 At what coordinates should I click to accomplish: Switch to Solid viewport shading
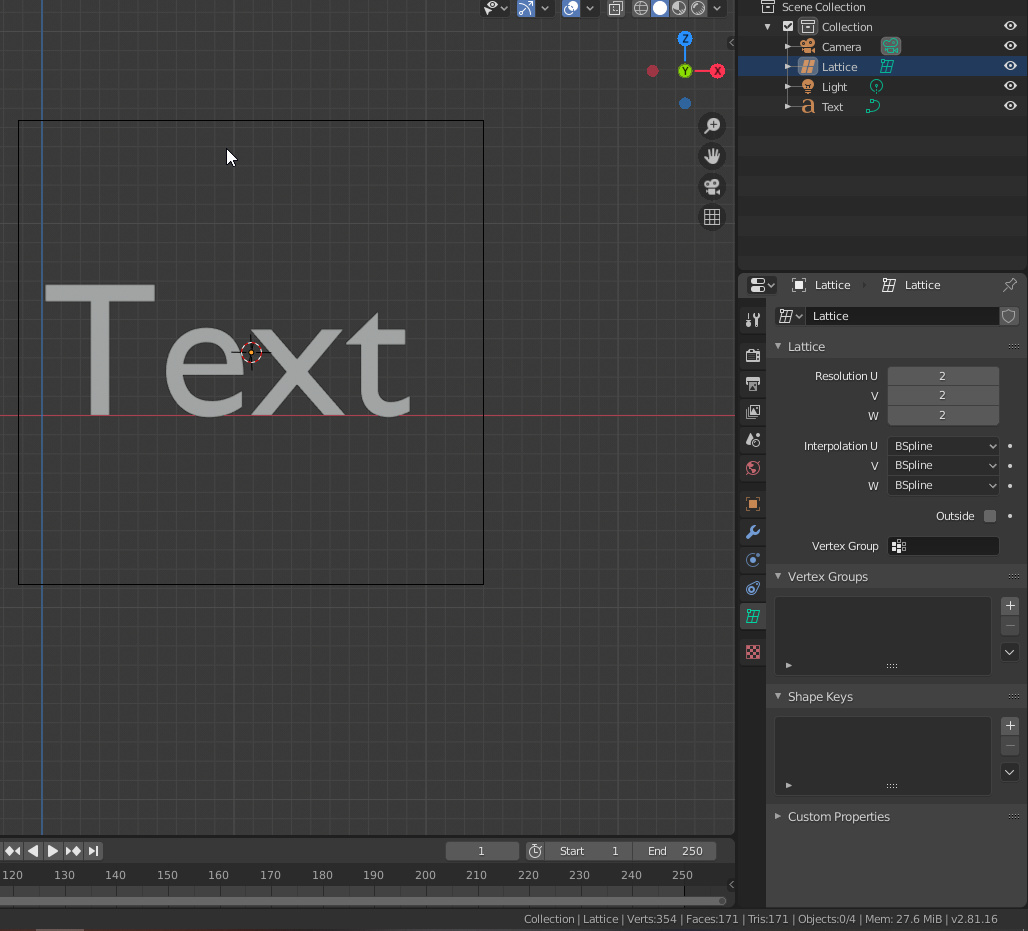(660, 8)
